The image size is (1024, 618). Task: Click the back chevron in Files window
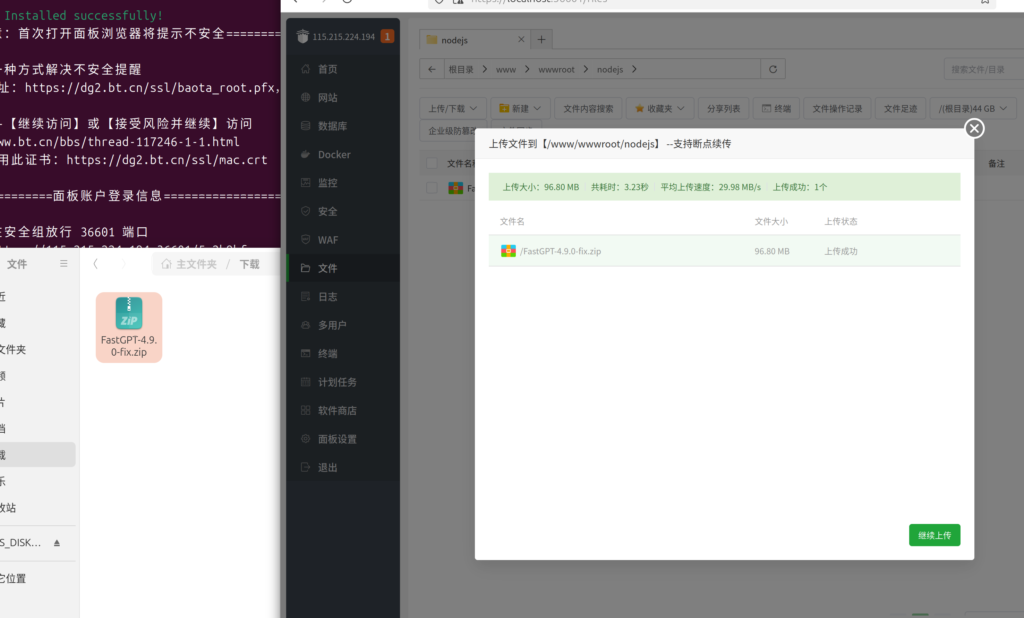tap(95, 264)
